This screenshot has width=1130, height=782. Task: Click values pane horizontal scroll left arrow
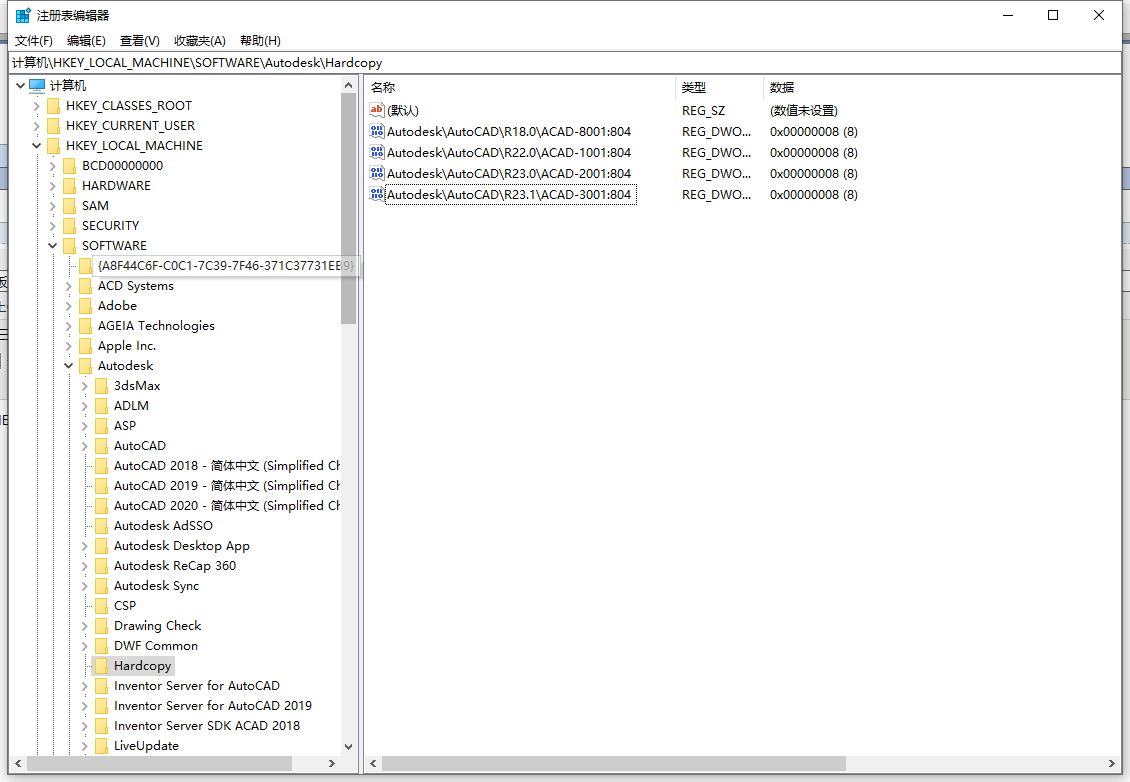tap(373, 763)
